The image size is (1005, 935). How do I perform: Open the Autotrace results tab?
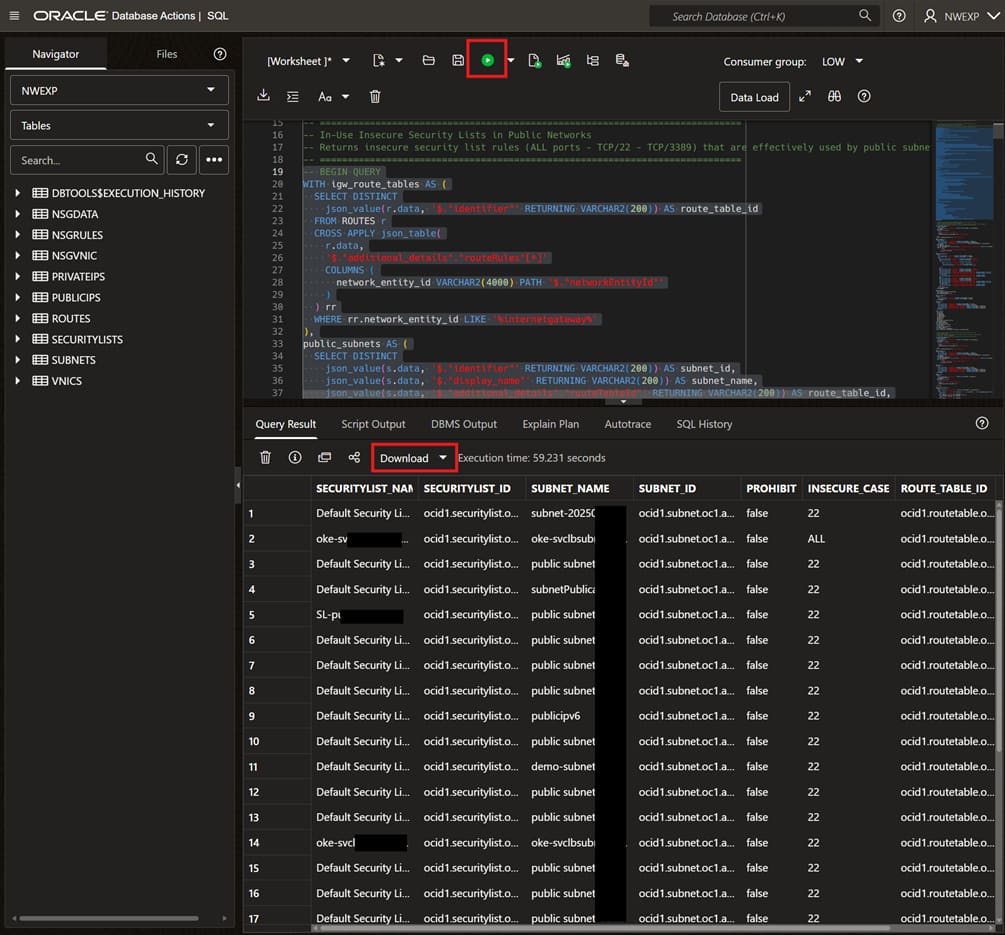point(627,424)
